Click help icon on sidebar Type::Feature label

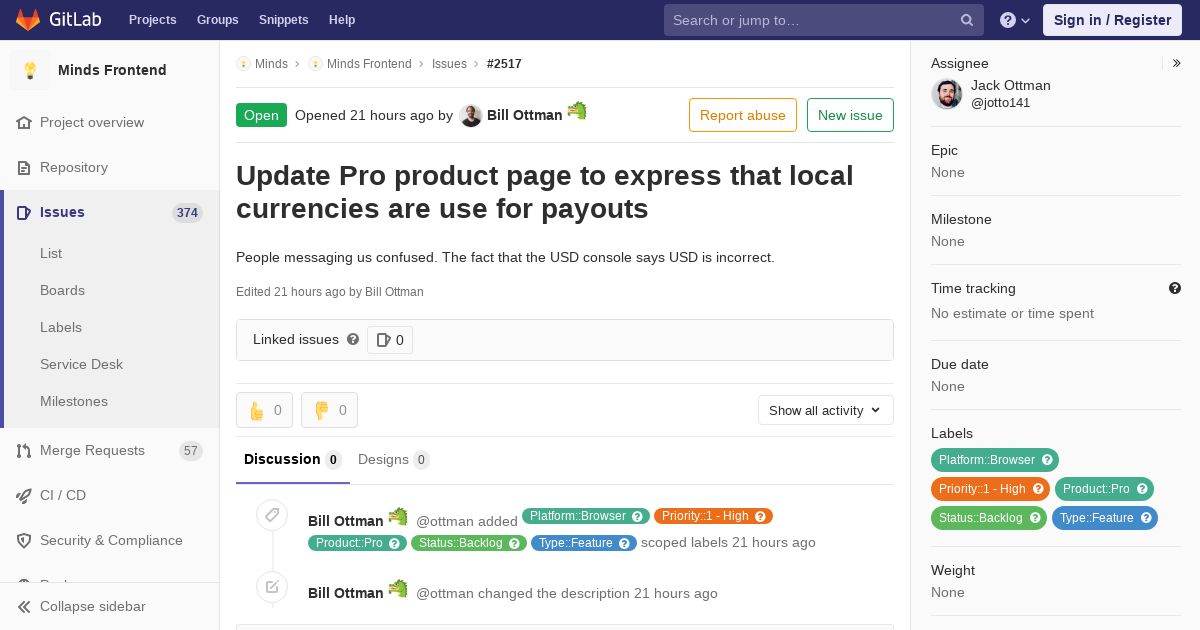[x=1146, y=518]
